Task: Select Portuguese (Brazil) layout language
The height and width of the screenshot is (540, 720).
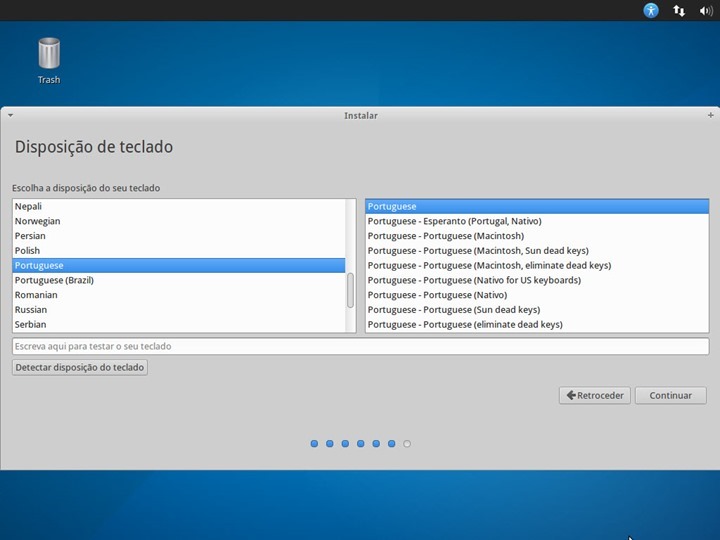Action: coord(179,280)
